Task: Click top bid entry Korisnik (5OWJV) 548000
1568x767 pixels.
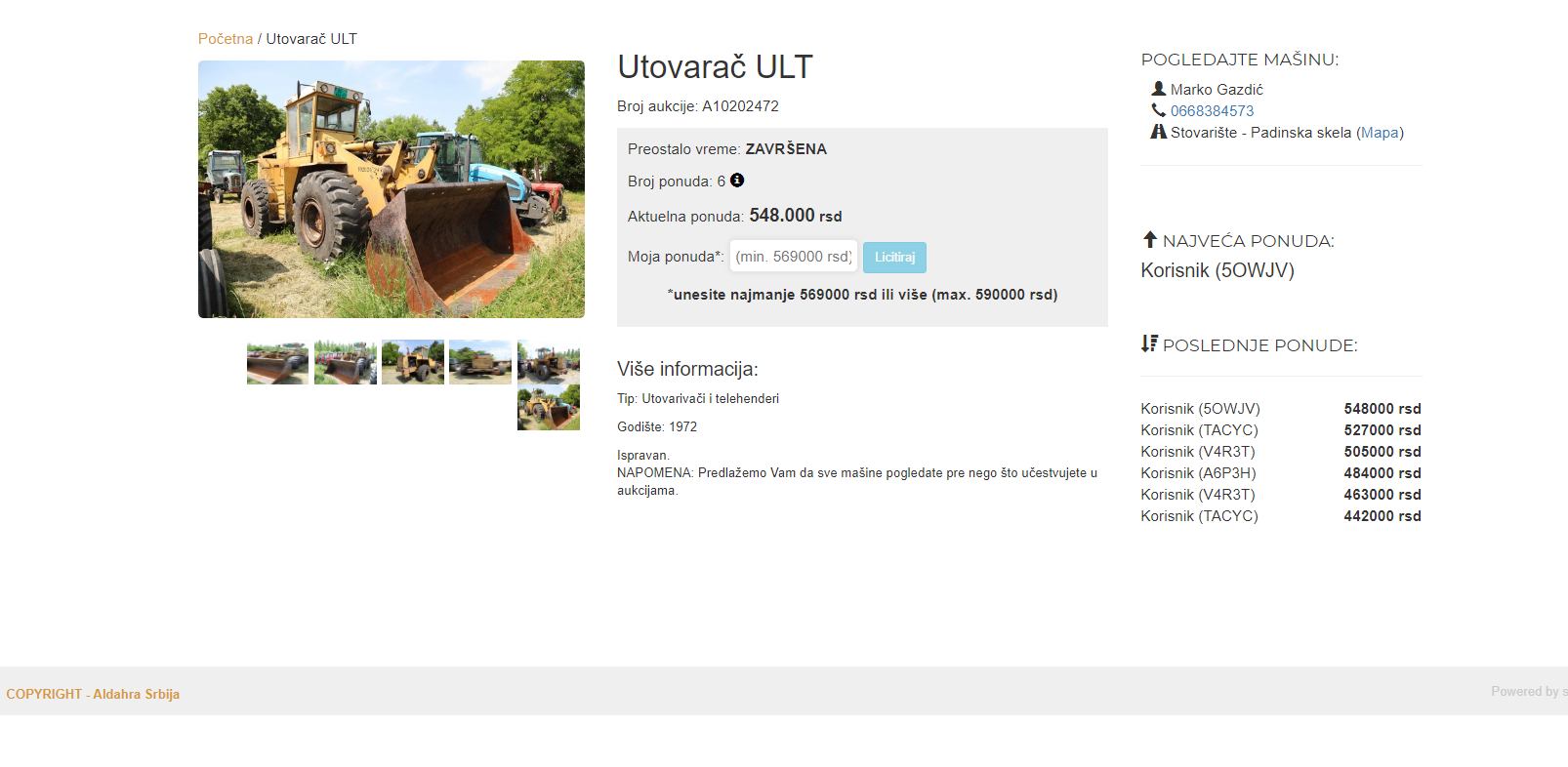Action: (x=1281, y=409)
